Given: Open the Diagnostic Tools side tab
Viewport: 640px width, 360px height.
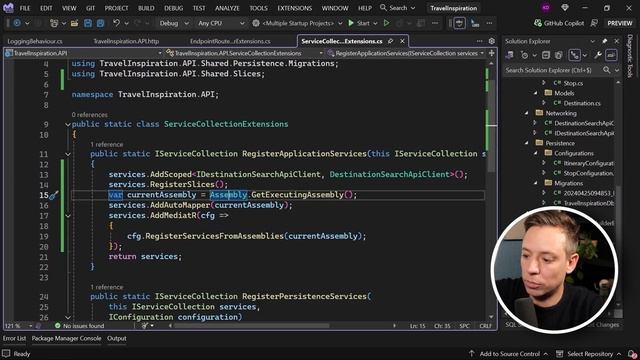Looking at the screenshot, I should pyautogui.click(x=630, y=56).
